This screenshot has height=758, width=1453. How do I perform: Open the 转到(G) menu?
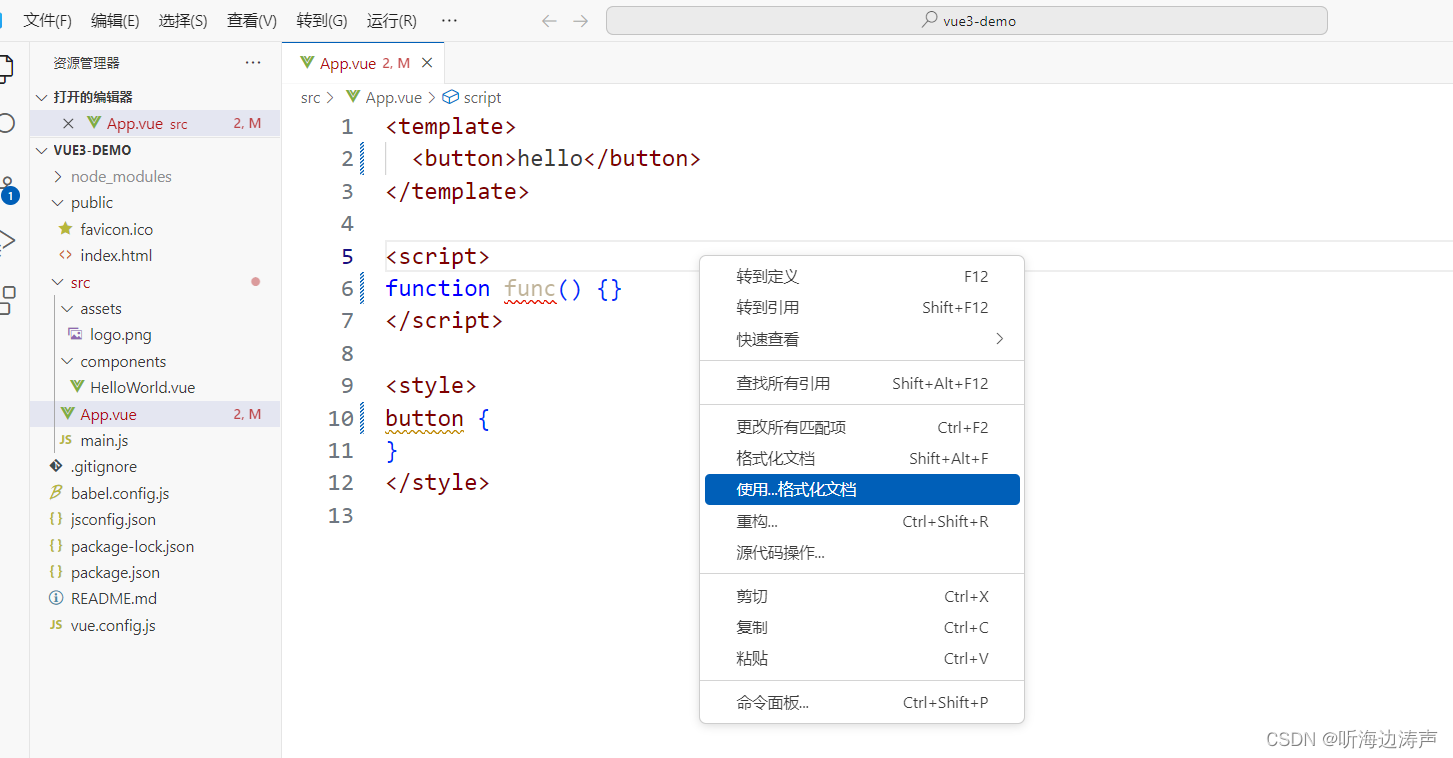(322, 20)
